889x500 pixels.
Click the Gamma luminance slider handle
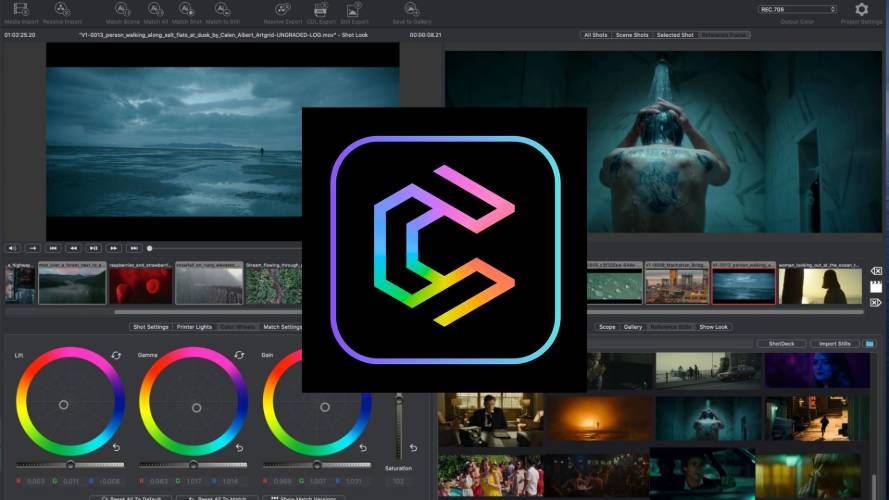click(193, 465)
